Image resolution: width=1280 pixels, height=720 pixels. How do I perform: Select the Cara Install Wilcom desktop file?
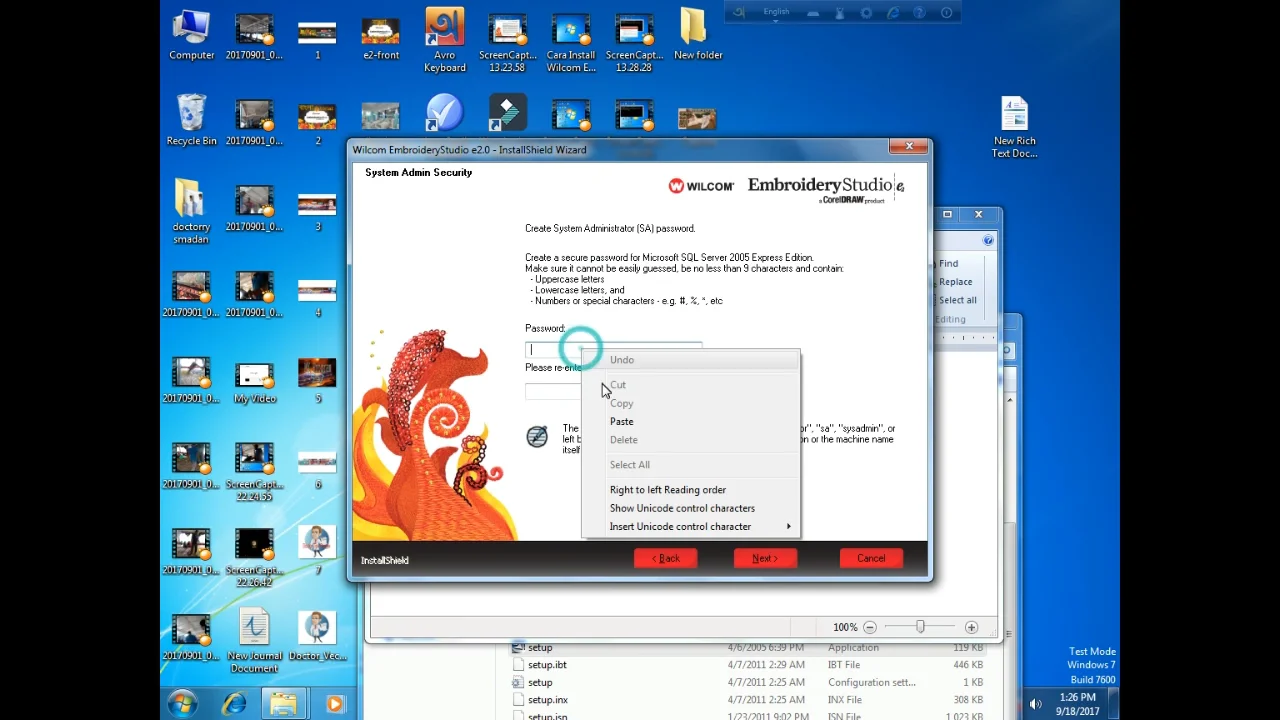[571, 43]
